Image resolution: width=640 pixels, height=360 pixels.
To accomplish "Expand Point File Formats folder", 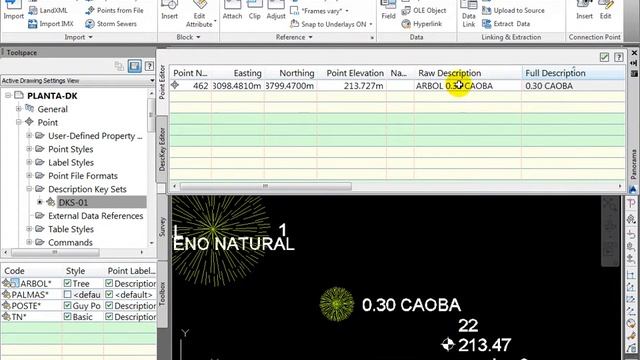I will 29,176.
